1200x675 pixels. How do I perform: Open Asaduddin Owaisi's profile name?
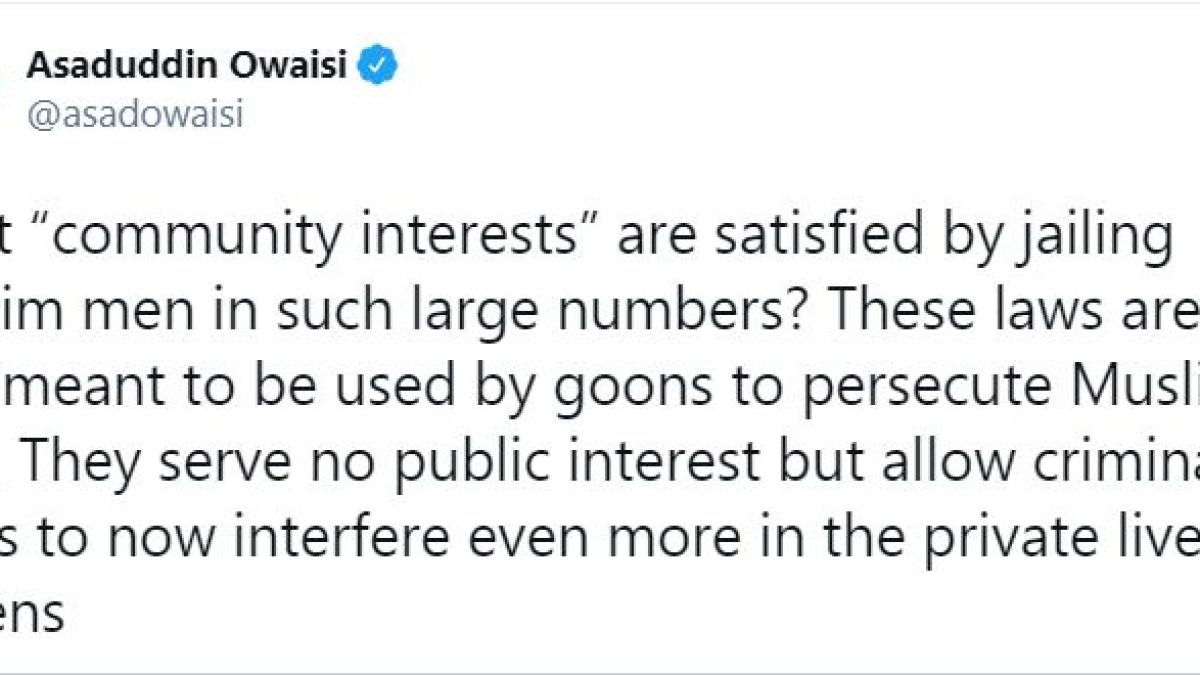tap(187, 67)
